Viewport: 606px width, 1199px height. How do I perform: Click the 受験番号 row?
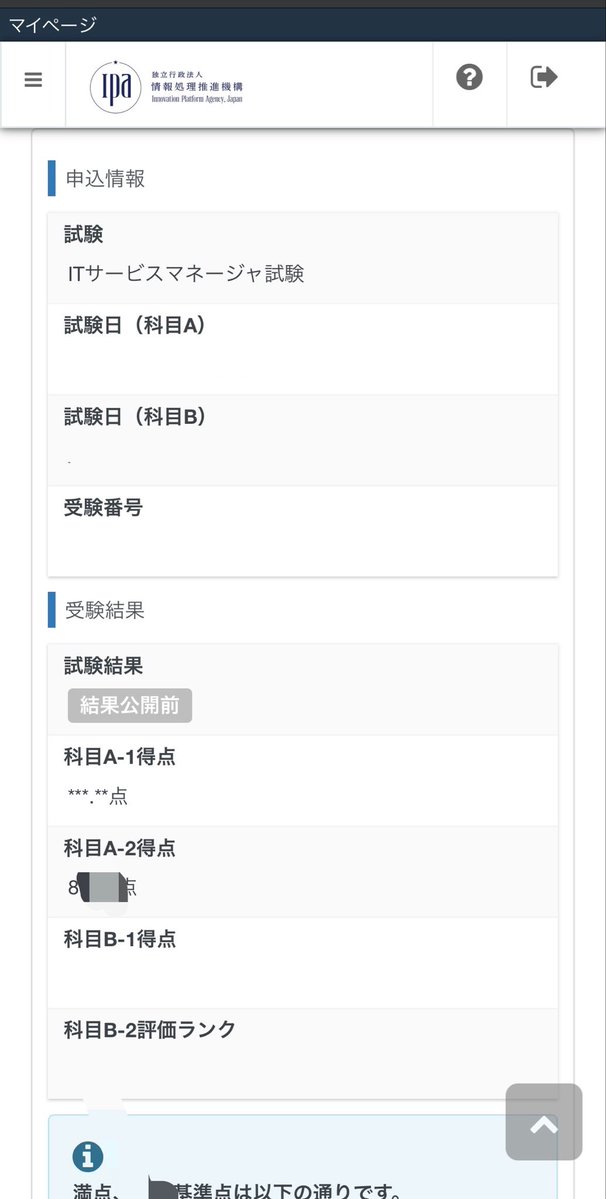pos(303,531)
